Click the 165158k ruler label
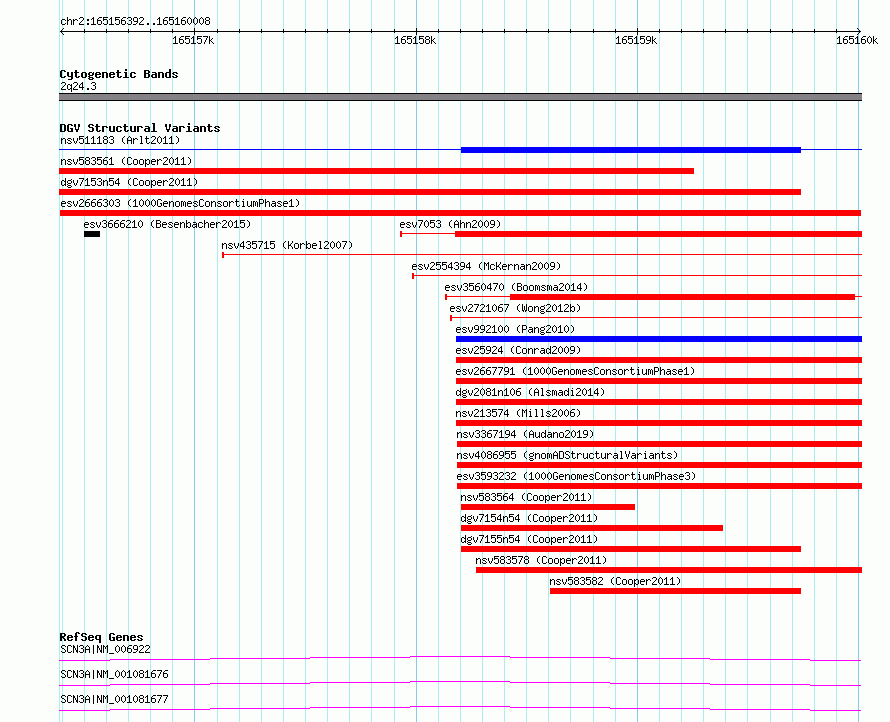 (x=415, y=40)
